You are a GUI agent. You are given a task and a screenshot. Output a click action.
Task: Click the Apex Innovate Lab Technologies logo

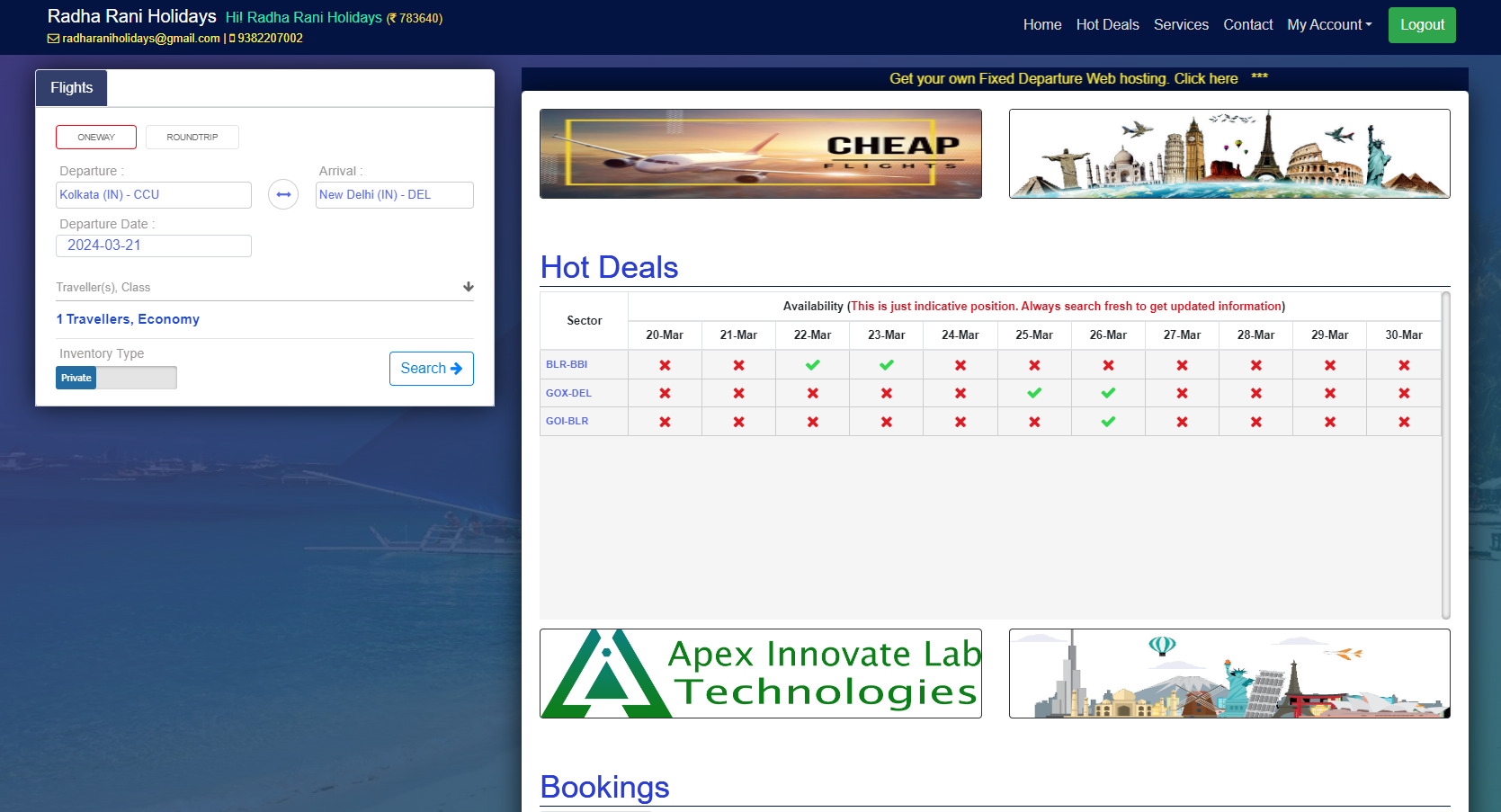click(x=760, y=673)
